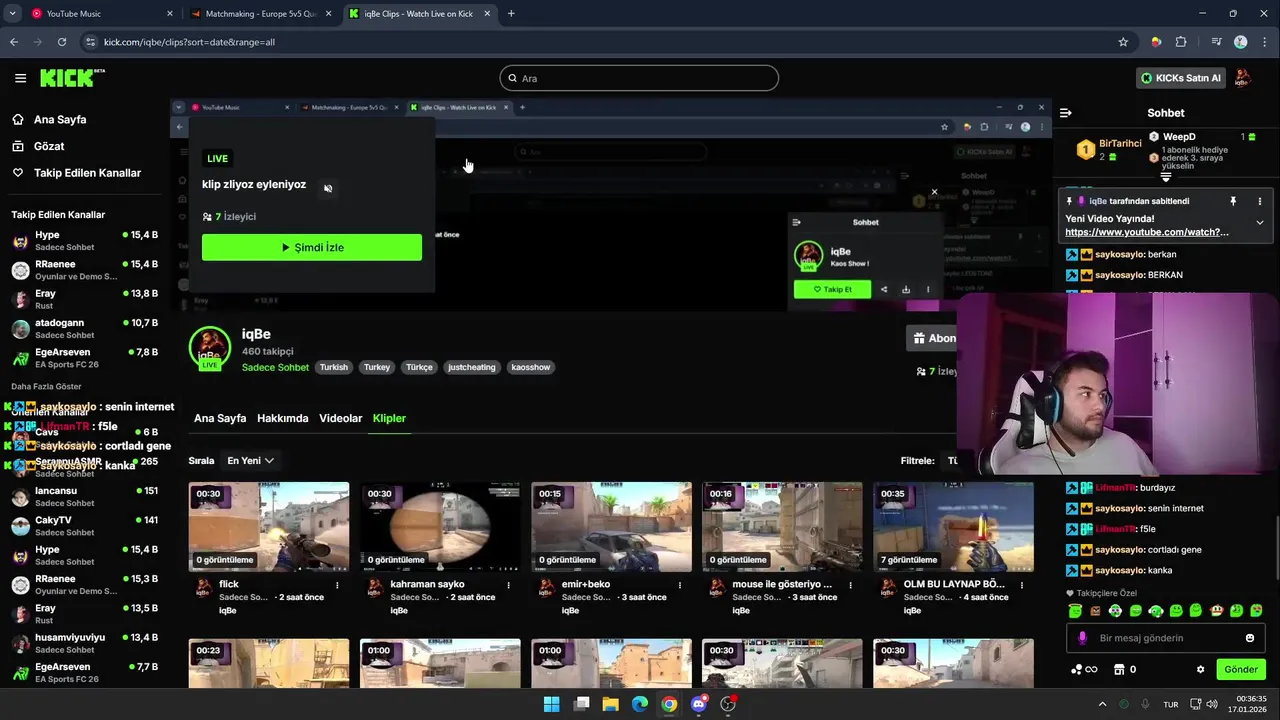Viewport: 1280px width, 720px height.
Task: Click the justcheating tag
Action: pos(472,367)
